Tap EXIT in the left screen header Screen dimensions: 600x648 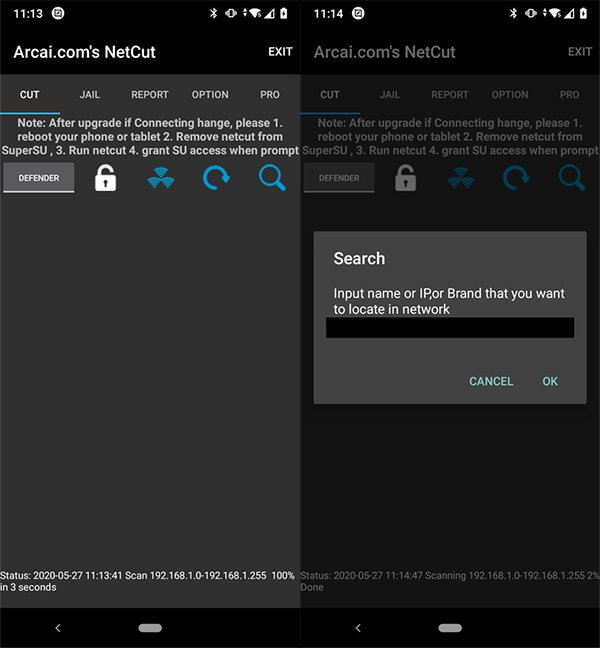[280, 52]
